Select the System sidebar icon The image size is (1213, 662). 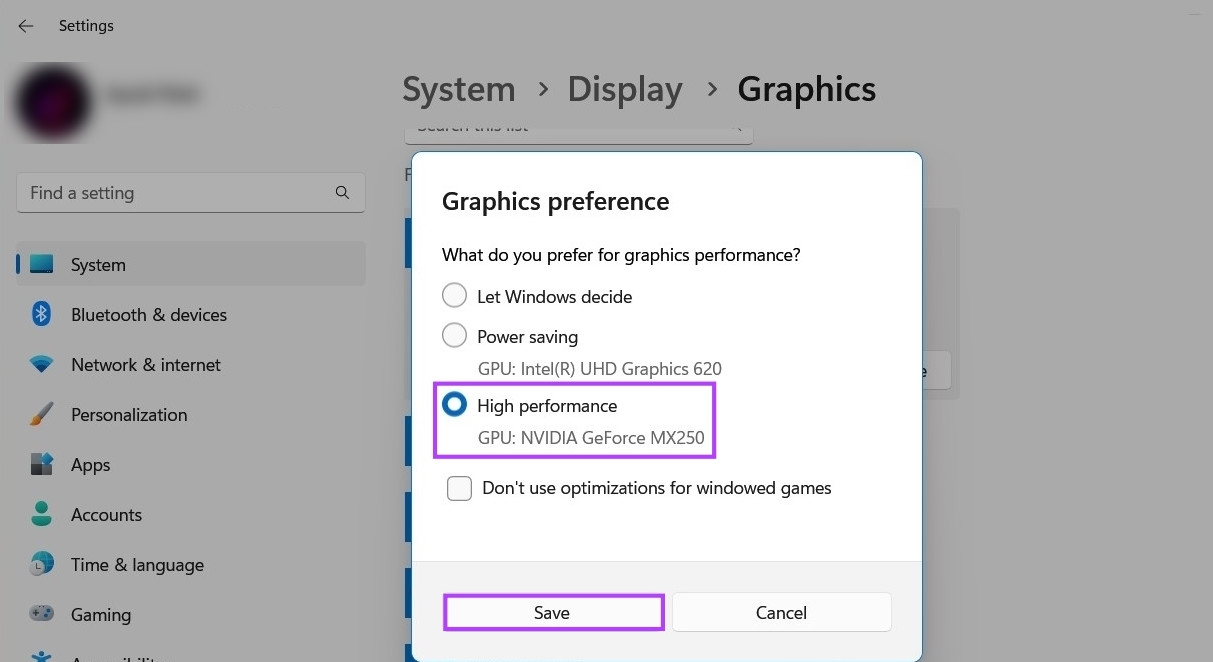tap(41, 264)
